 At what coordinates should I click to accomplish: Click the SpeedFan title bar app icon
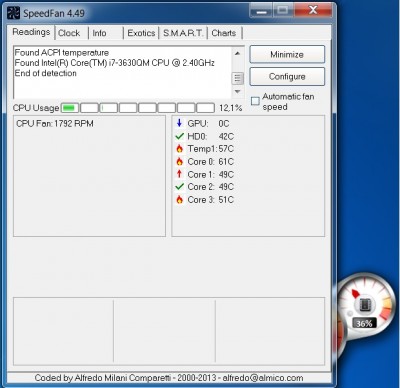14,13
